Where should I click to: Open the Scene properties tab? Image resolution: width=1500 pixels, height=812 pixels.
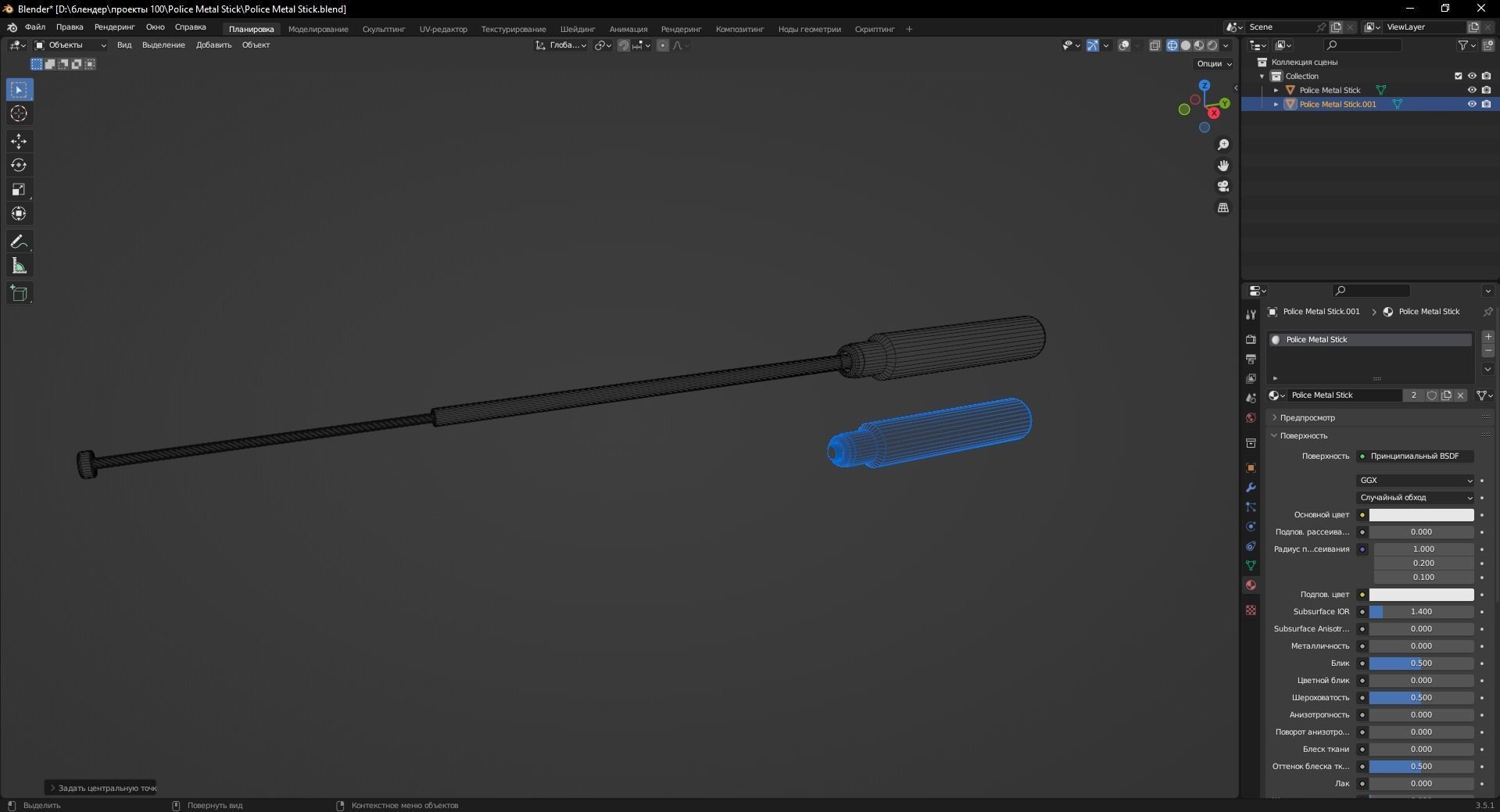1251,398
